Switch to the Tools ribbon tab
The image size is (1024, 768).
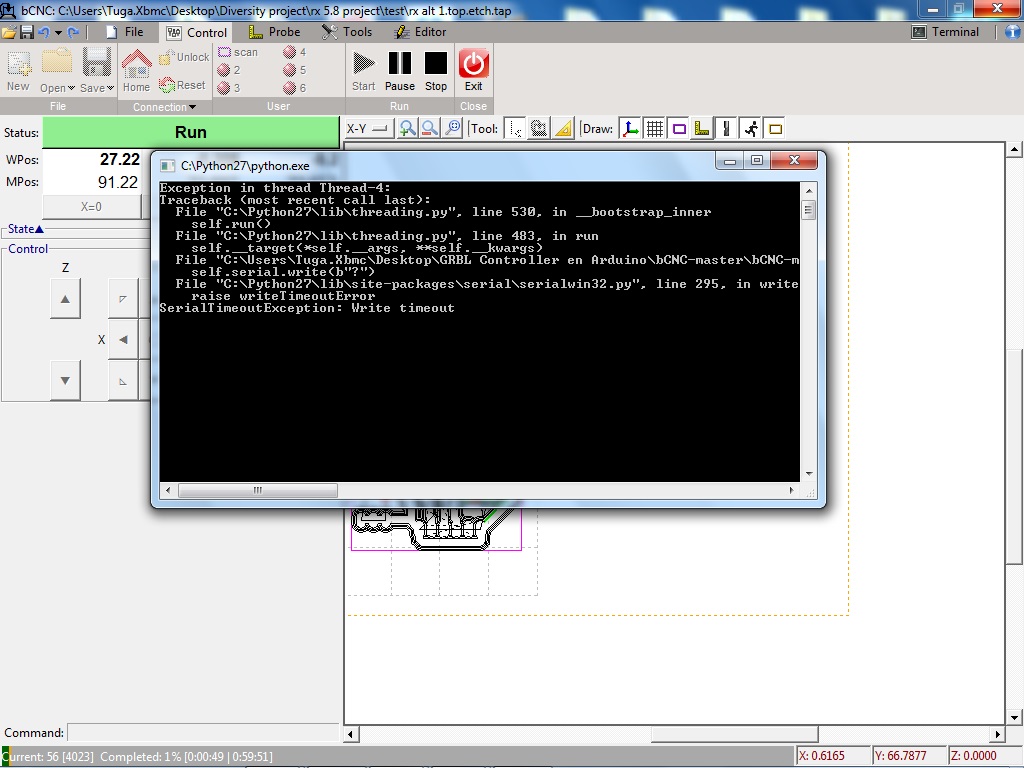click(x=347, y=32)
